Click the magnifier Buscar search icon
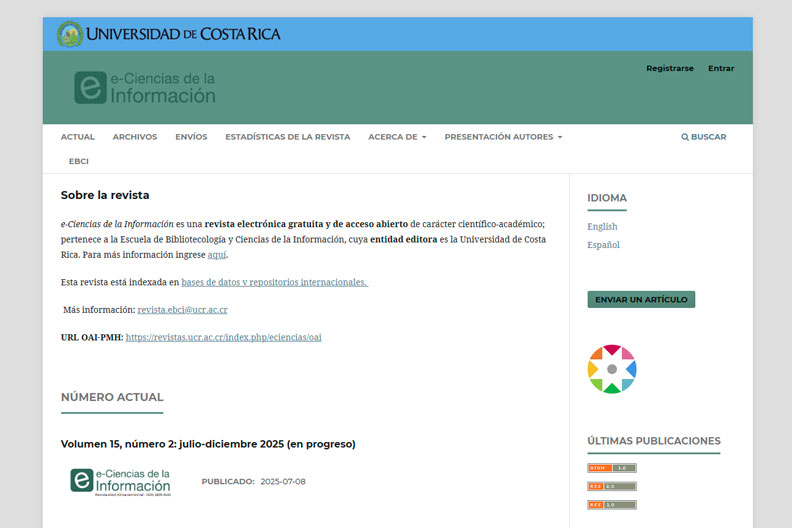This screenshot has height=528, width=792. pos(685,137)
